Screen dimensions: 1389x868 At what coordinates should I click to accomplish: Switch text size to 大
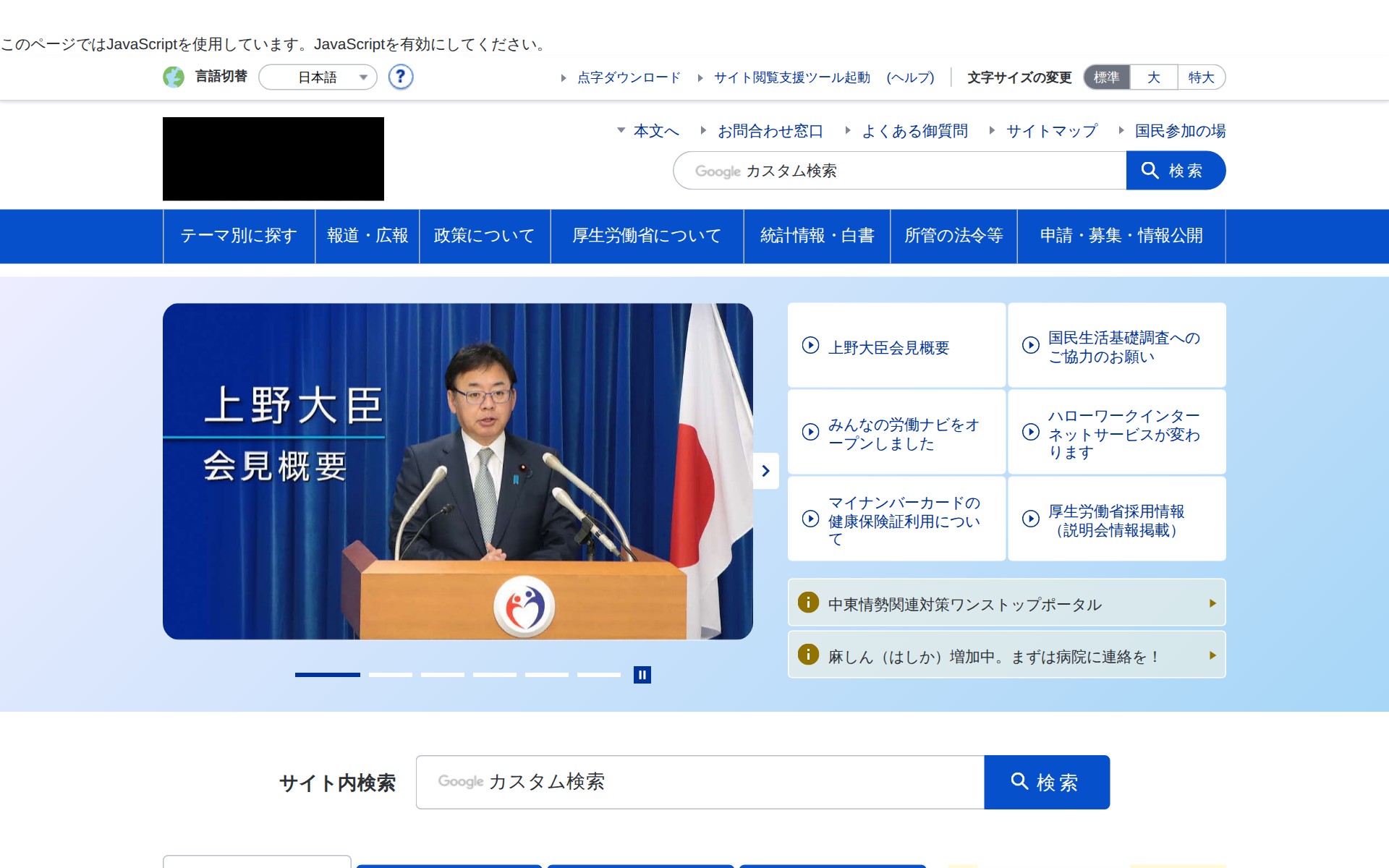coord(1153,77)
